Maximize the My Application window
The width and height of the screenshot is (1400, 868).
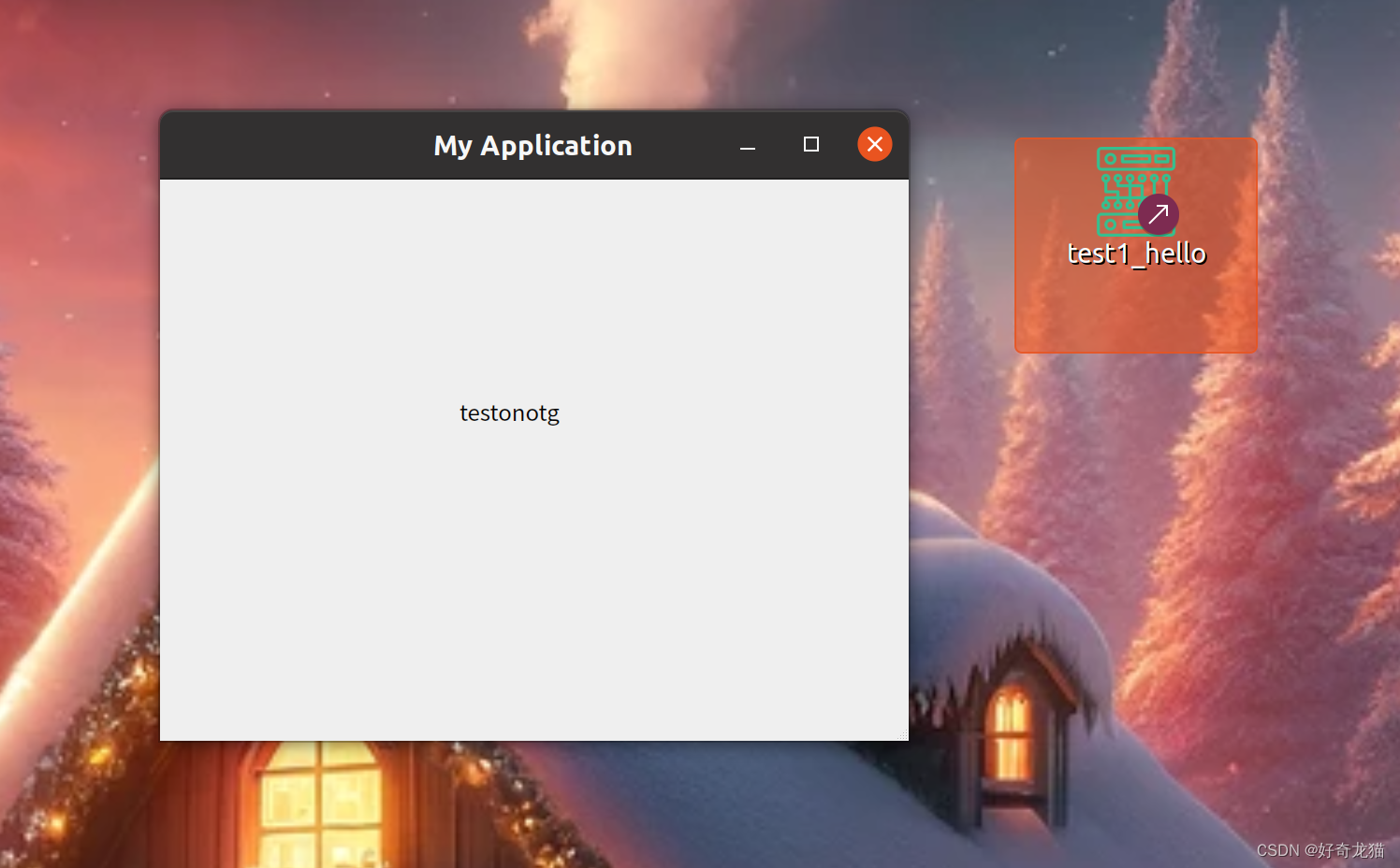(x=811, y=144)
